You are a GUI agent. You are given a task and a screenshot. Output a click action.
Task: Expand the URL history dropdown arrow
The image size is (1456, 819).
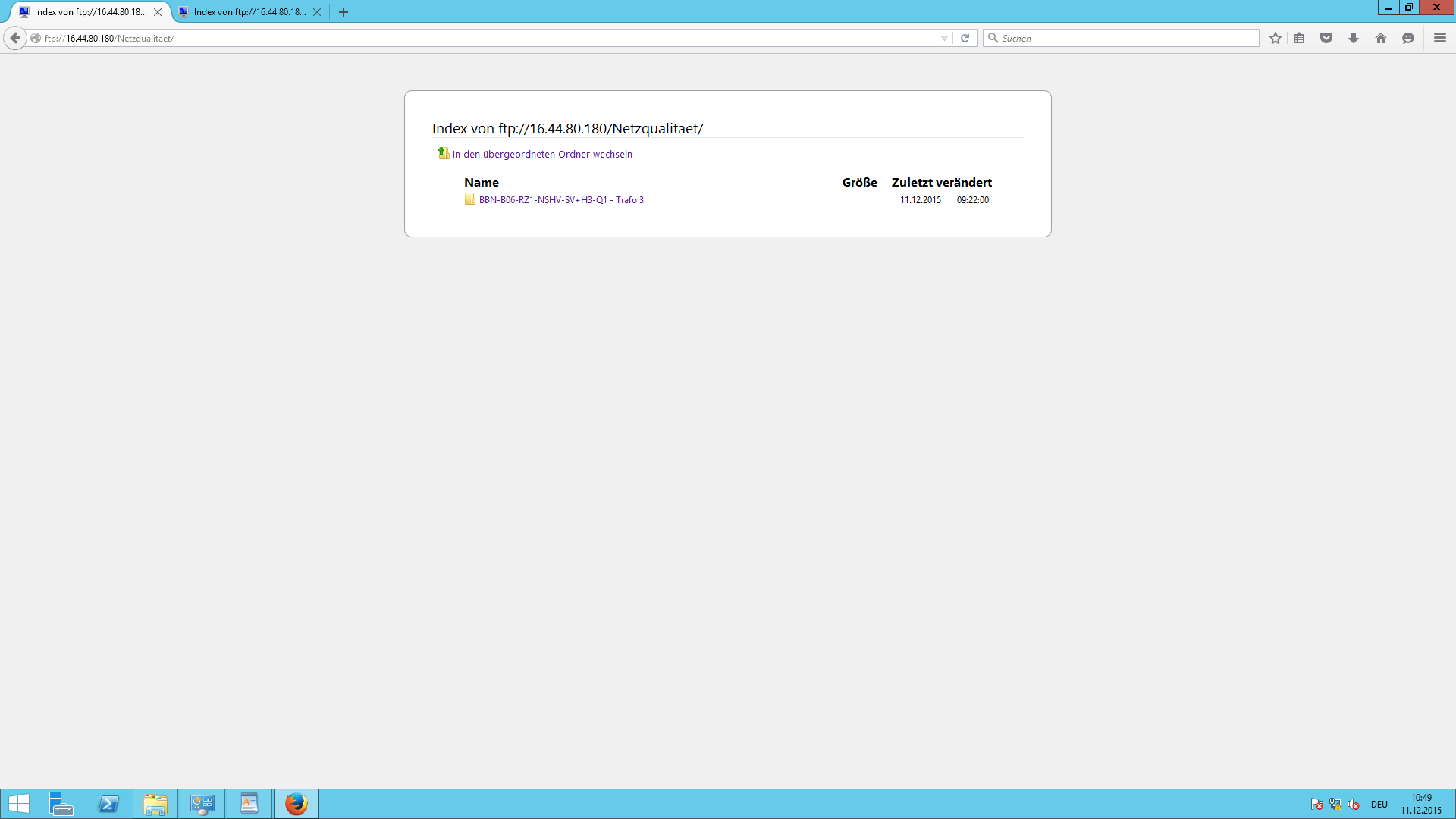[x=944, y=38]
